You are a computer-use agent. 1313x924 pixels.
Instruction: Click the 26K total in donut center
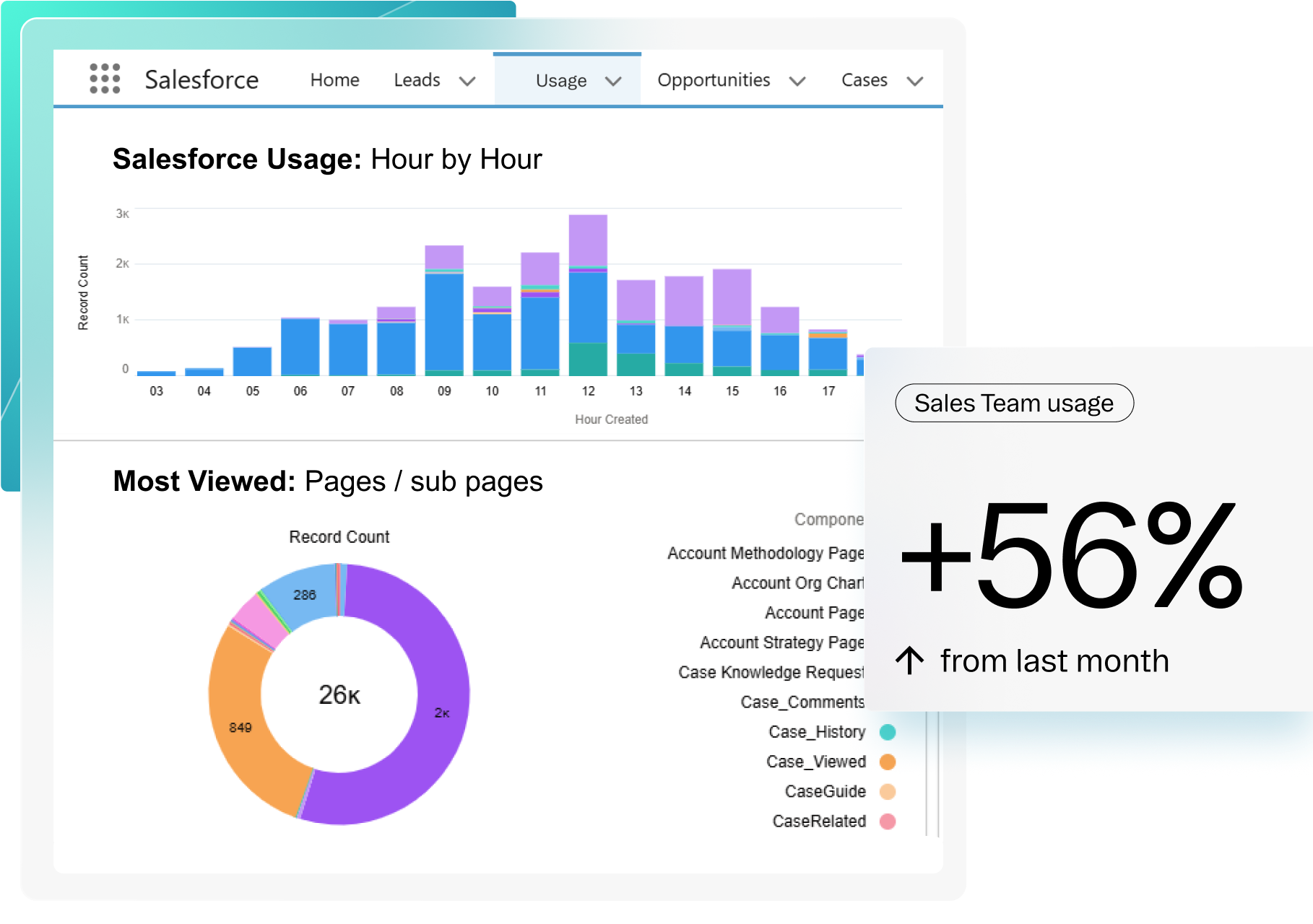339,694
